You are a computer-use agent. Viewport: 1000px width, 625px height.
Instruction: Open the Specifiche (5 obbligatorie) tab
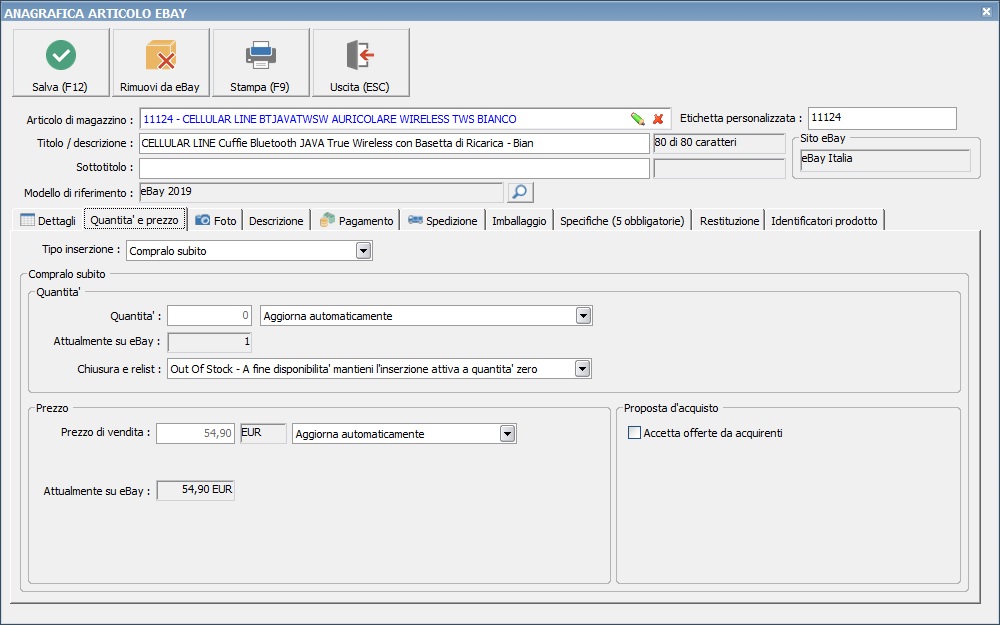pos(622,221)
